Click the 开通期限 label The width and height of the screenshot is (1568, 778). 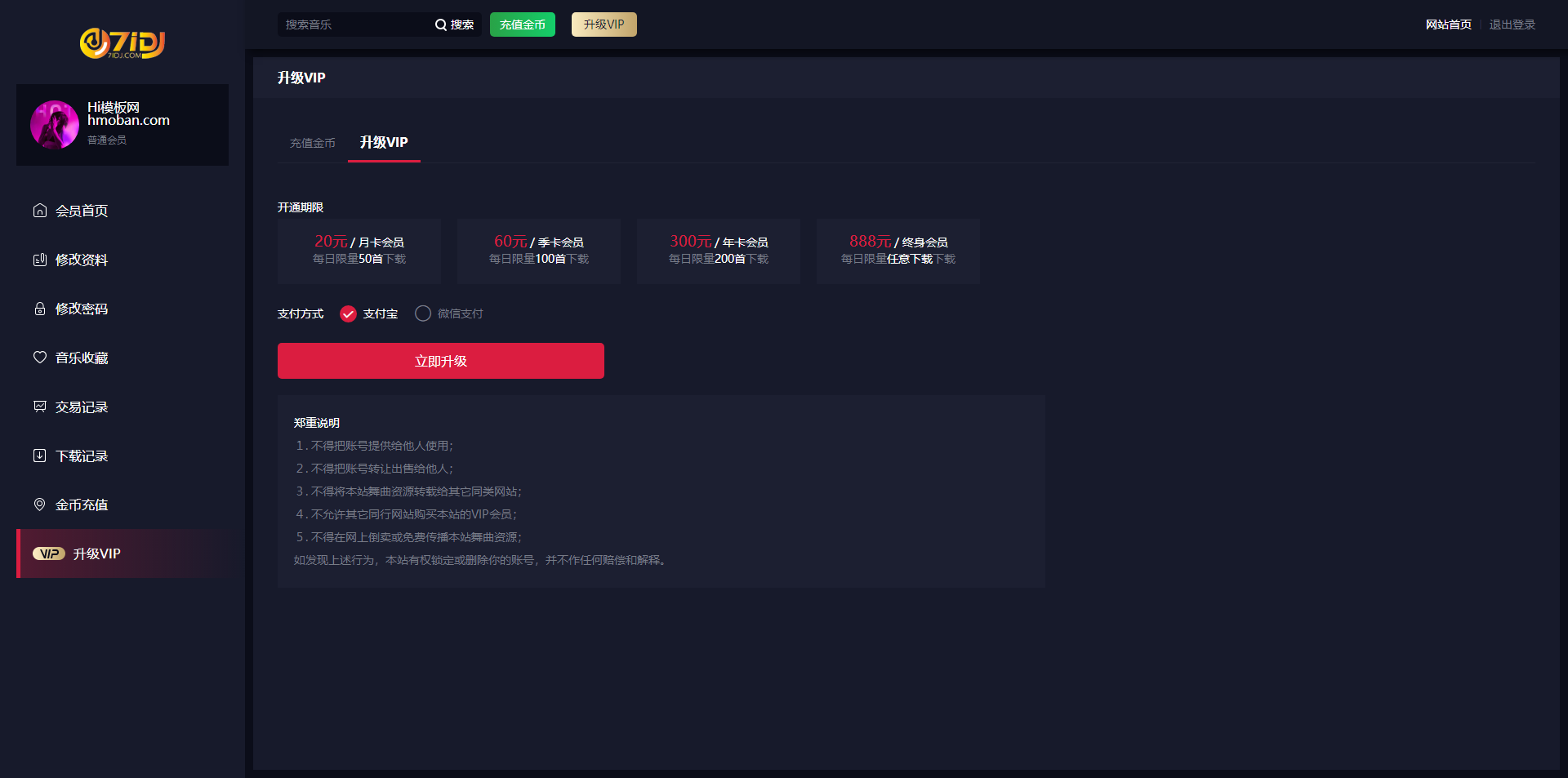(x=301, y=207)
